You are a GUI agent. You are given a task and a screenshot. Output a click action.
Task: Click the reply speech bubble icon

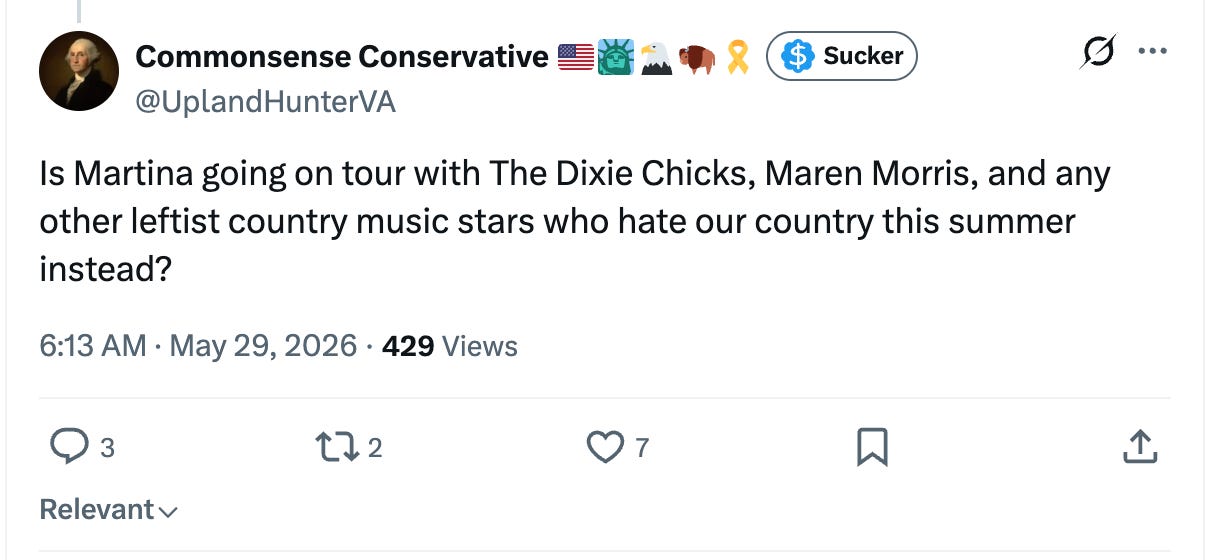point(68,448)
